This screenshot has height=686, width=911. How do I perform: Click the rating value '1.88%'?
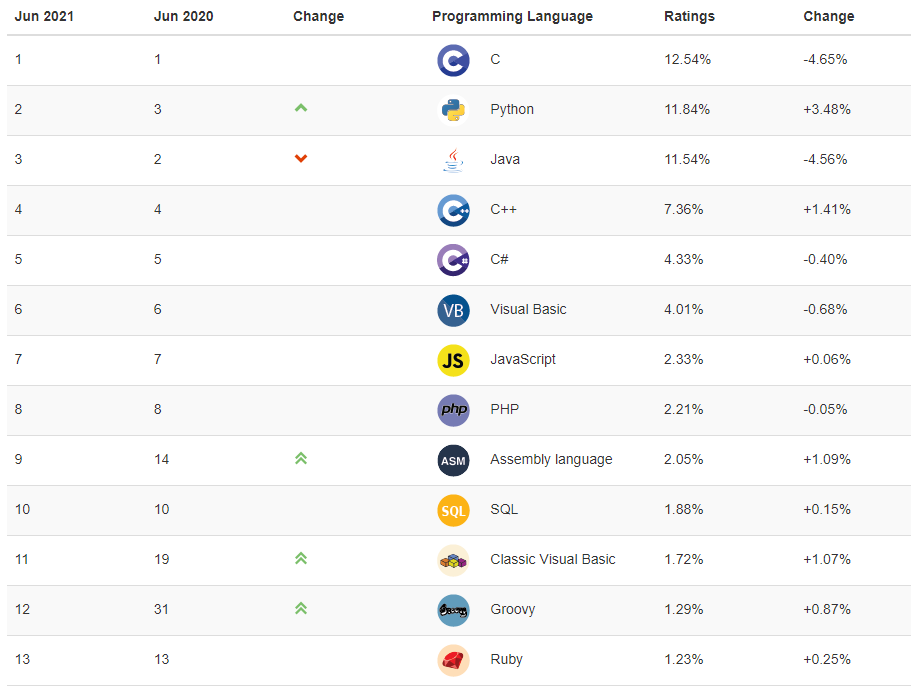click(x=684, y=509)
